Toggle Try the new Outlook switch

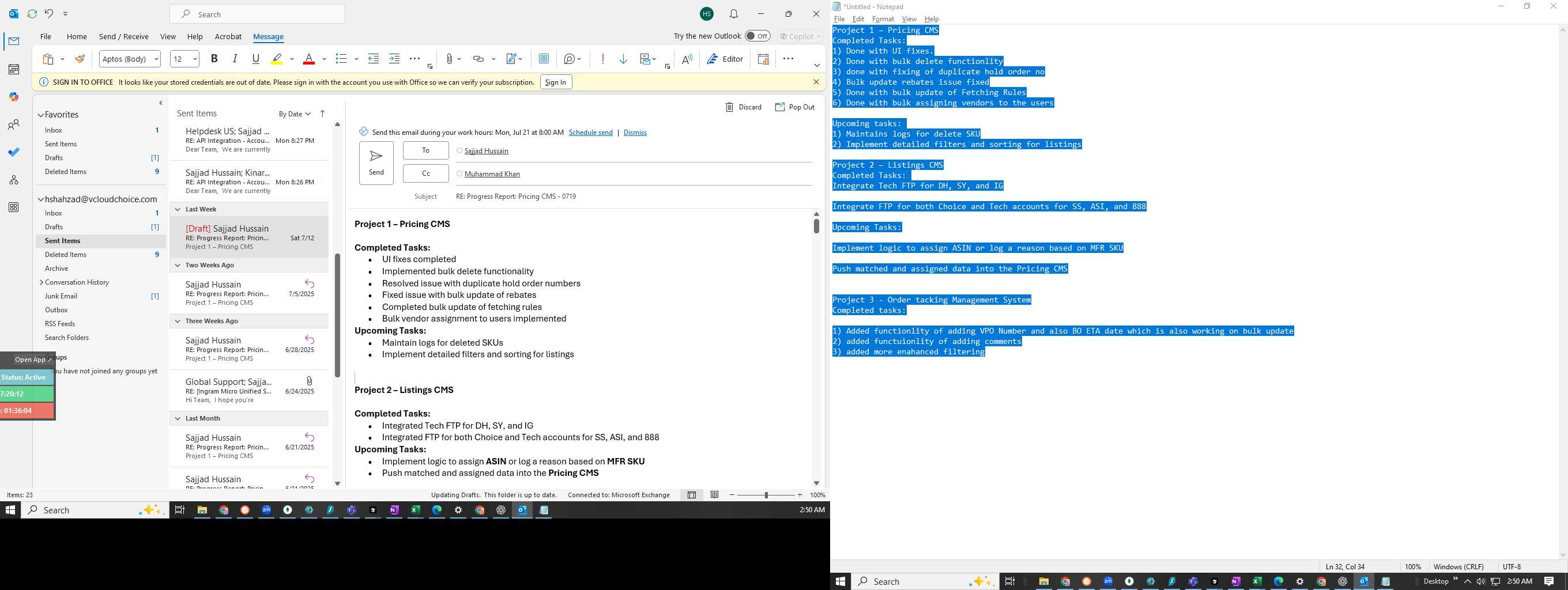(758, 36)
